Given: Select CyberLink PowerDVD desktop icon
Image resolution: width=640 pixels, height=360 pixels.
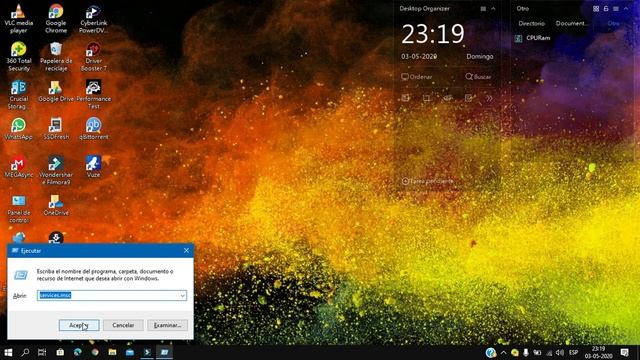Looking at the screenshot, I should tap(93, 18).
